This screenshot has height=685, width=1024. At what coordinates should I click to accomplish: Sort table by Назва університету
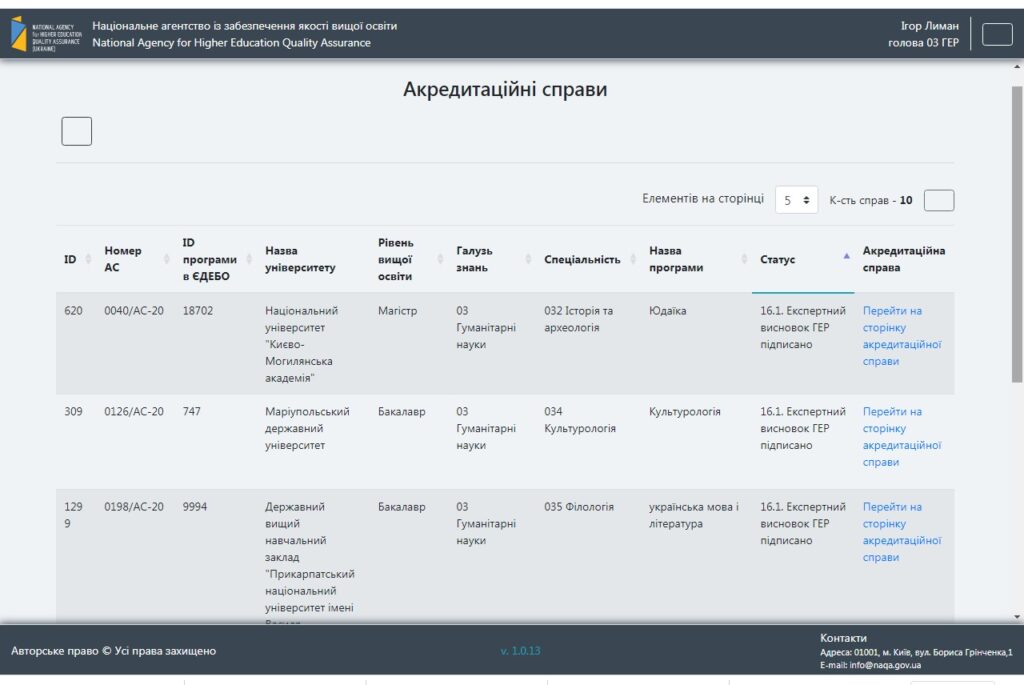pyautogui.click(x=312, y=259)
